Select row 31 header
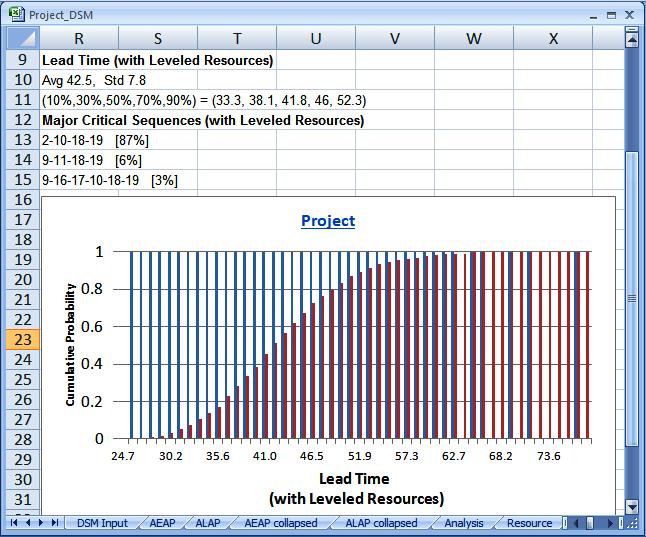Viewport: 646px width, 537px height. (x=23, y=499)
